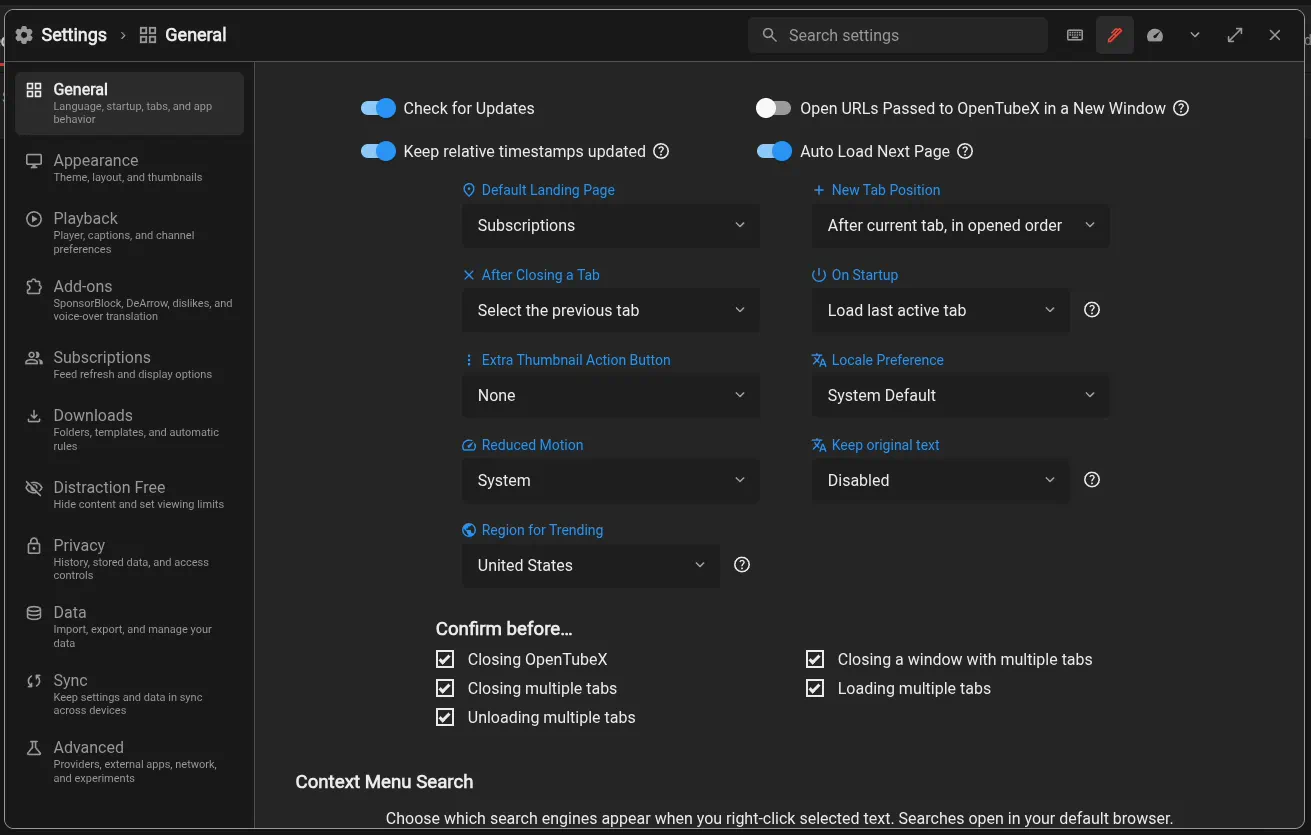This screenshot has width=1311, height=835.
Task: Open the New Tab Position dropdown
Action: coord(961,225)
